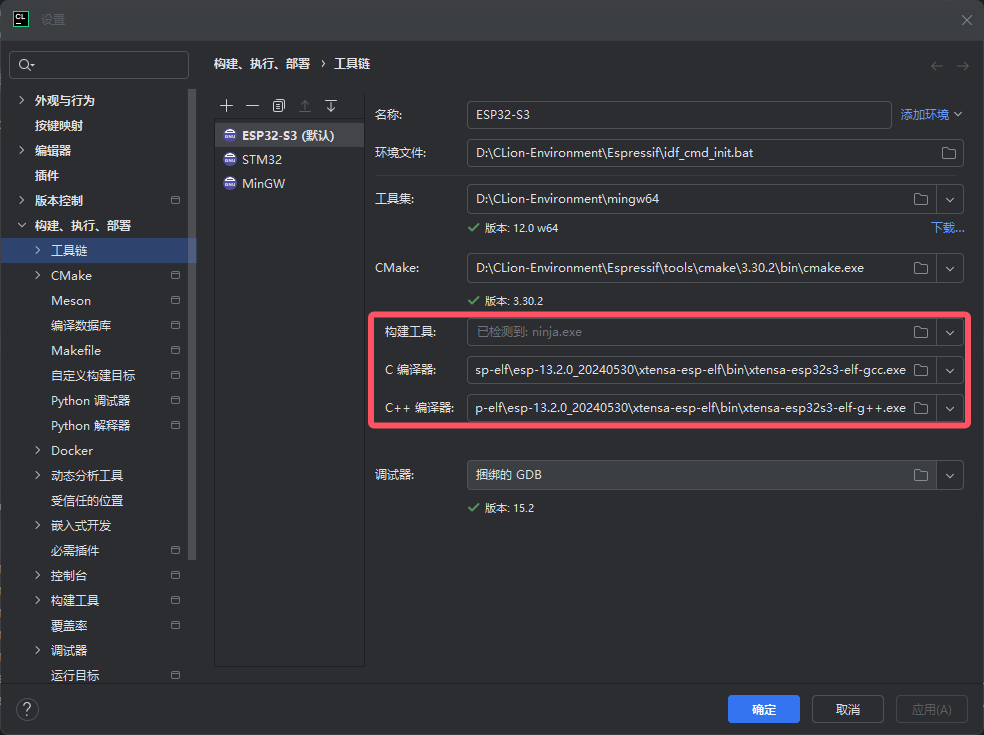
Task: Click the search magnifier icon
Action: tap(26, 65)
